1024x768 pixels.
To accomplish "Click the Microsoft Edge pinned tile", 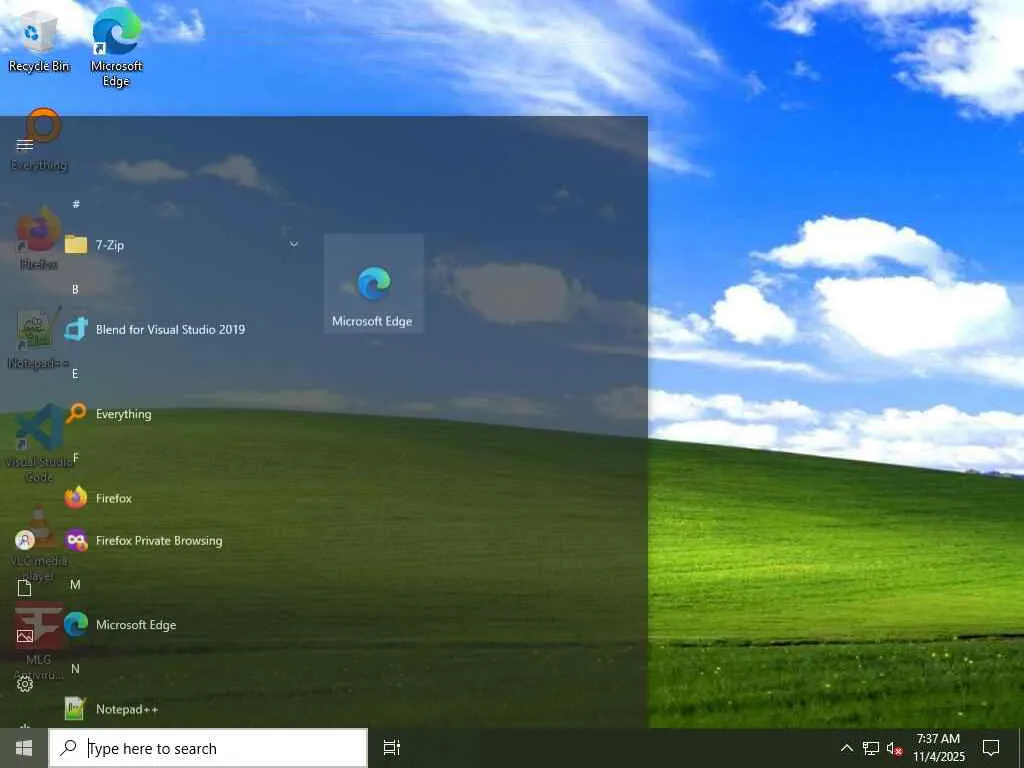I will 374,283.
